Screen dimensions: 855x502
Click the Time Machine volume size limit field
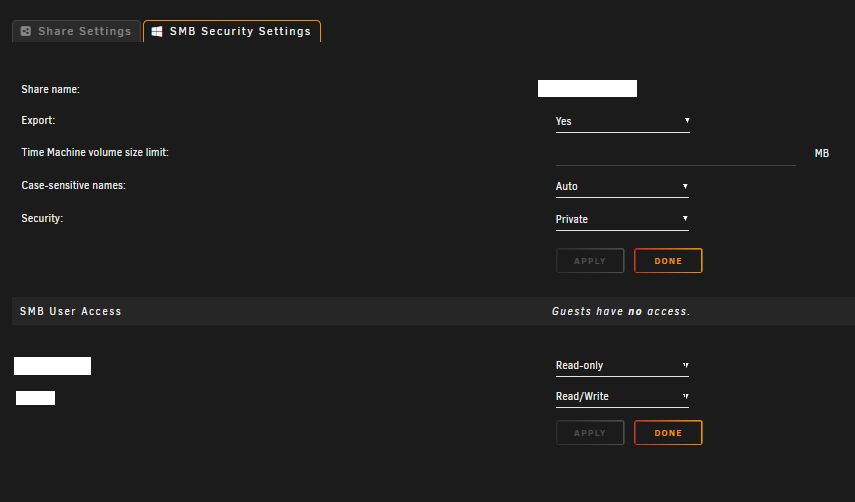click(x=676, y=154)
